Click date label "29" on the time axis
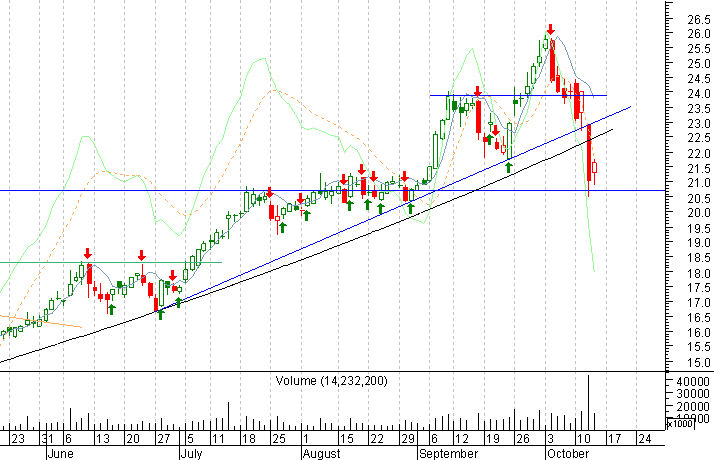The width and height of the screenshot is (714, 460). point(408,439)
